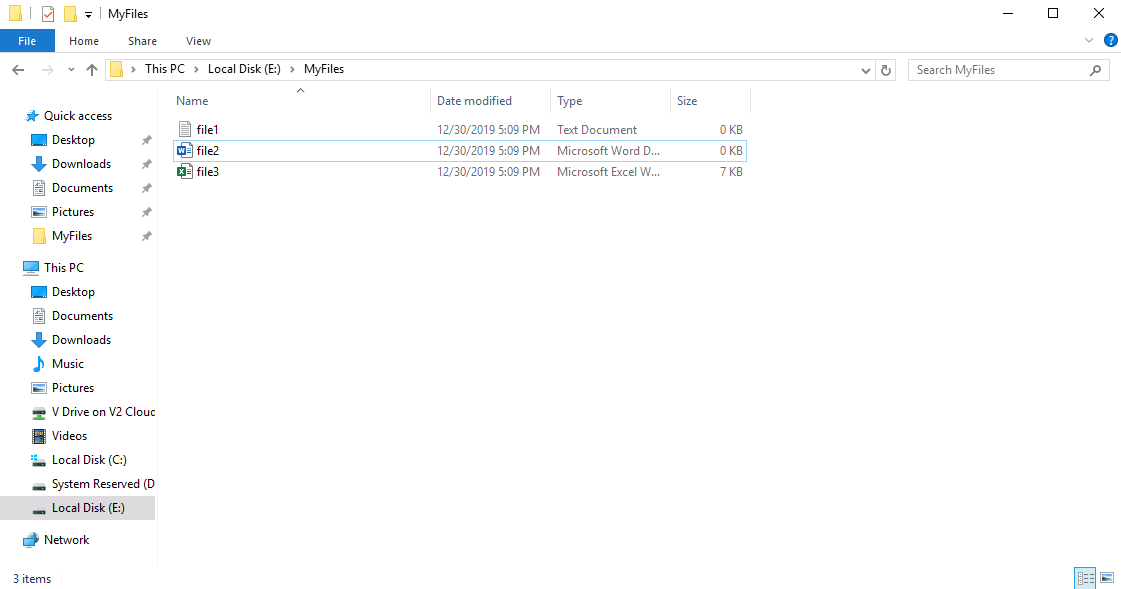This screenshot has width=1121, height=589.
Task: Go up one level with Up arrow
Action: (92, 69)
